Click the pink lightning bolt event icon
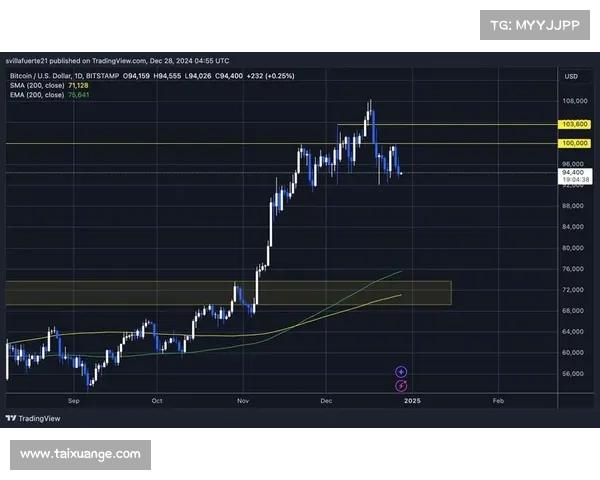 click(401, 385)
